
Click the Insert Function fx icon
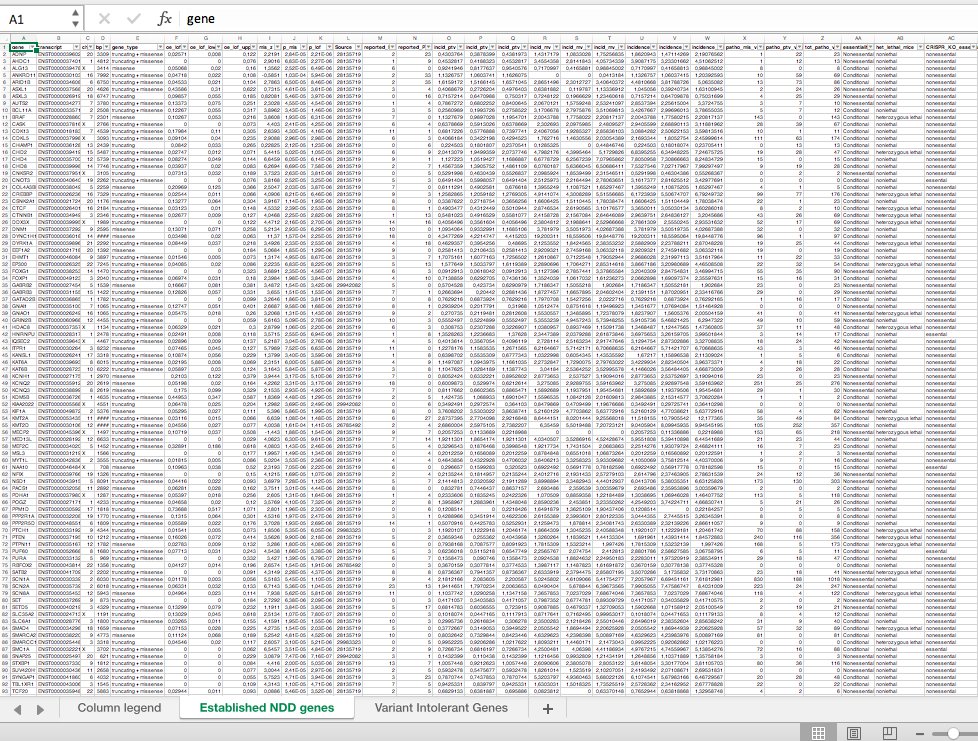(164, 19)
